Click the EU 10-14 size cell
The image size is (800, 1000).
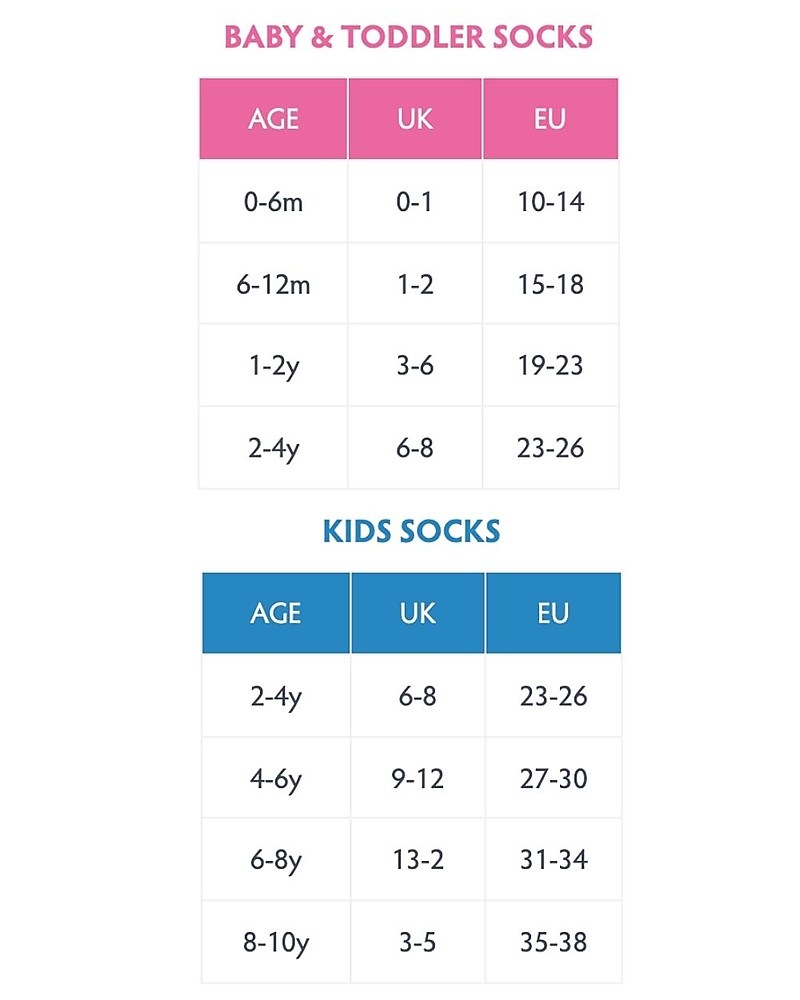coord(551,202)
